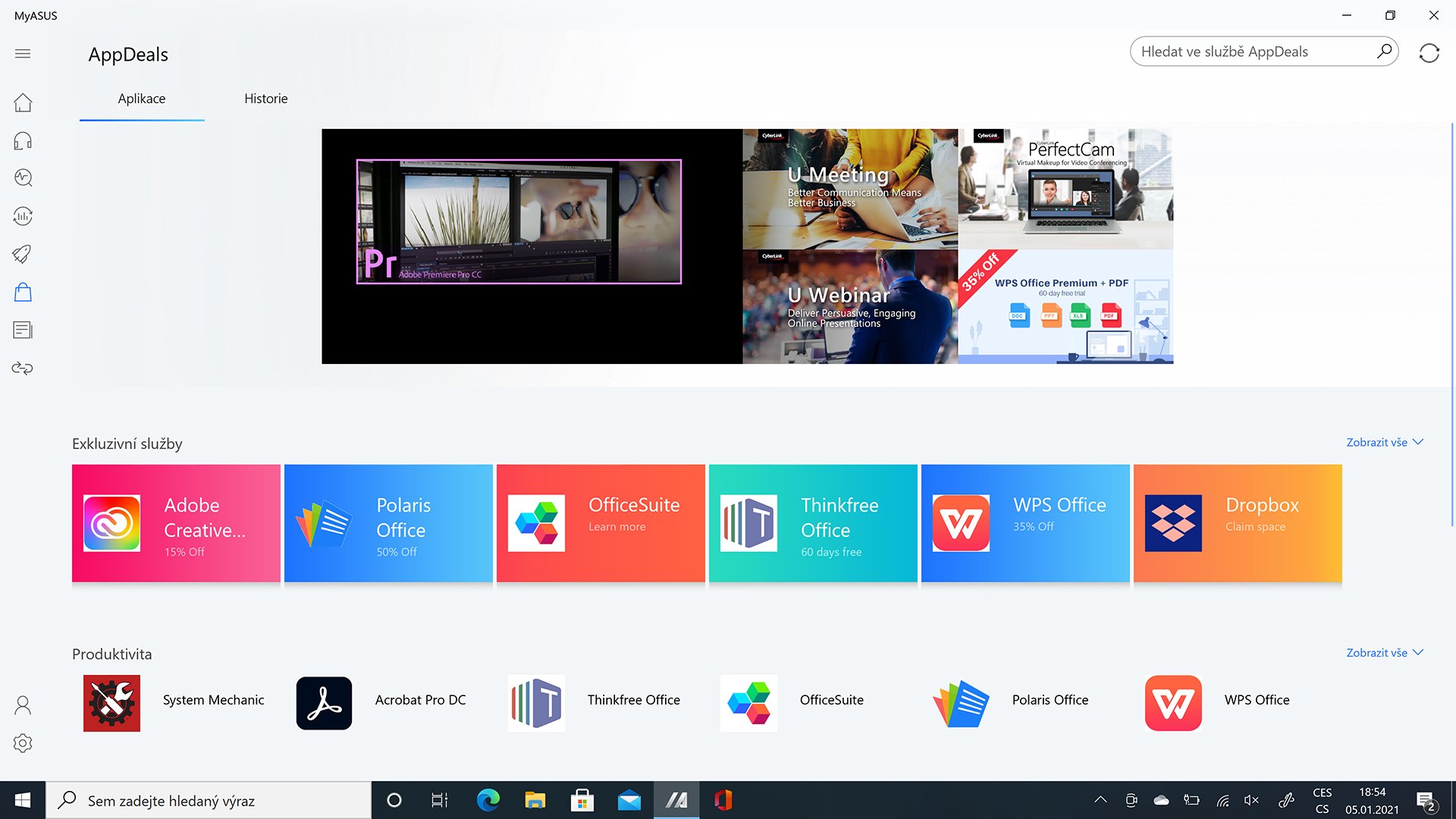Viewport: 1456px width, 819px height.
Task: Click the Adobe Premiere Pro CC banner
Action: click(532, 246)
